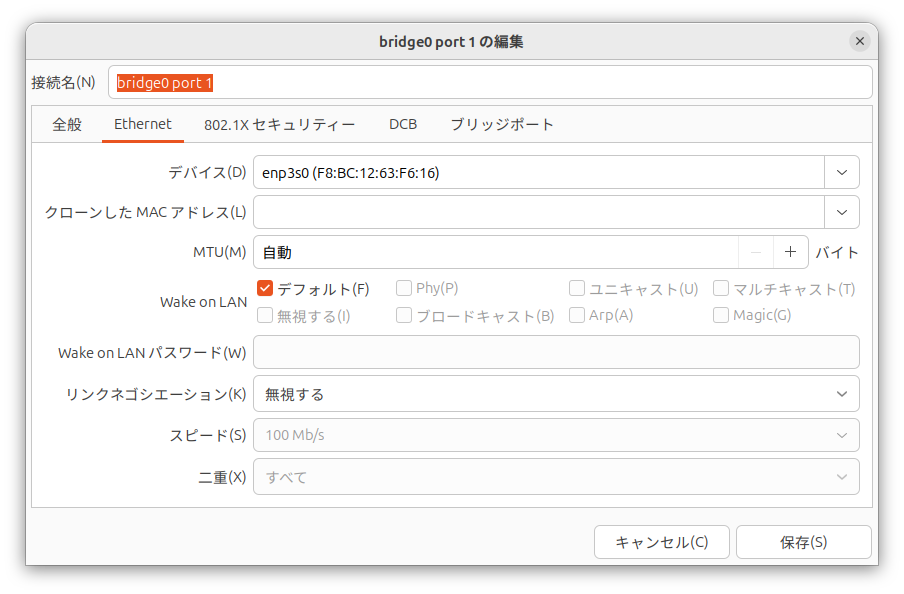
Task: Click the Wake on LAN password field
Action: point(555,352)
